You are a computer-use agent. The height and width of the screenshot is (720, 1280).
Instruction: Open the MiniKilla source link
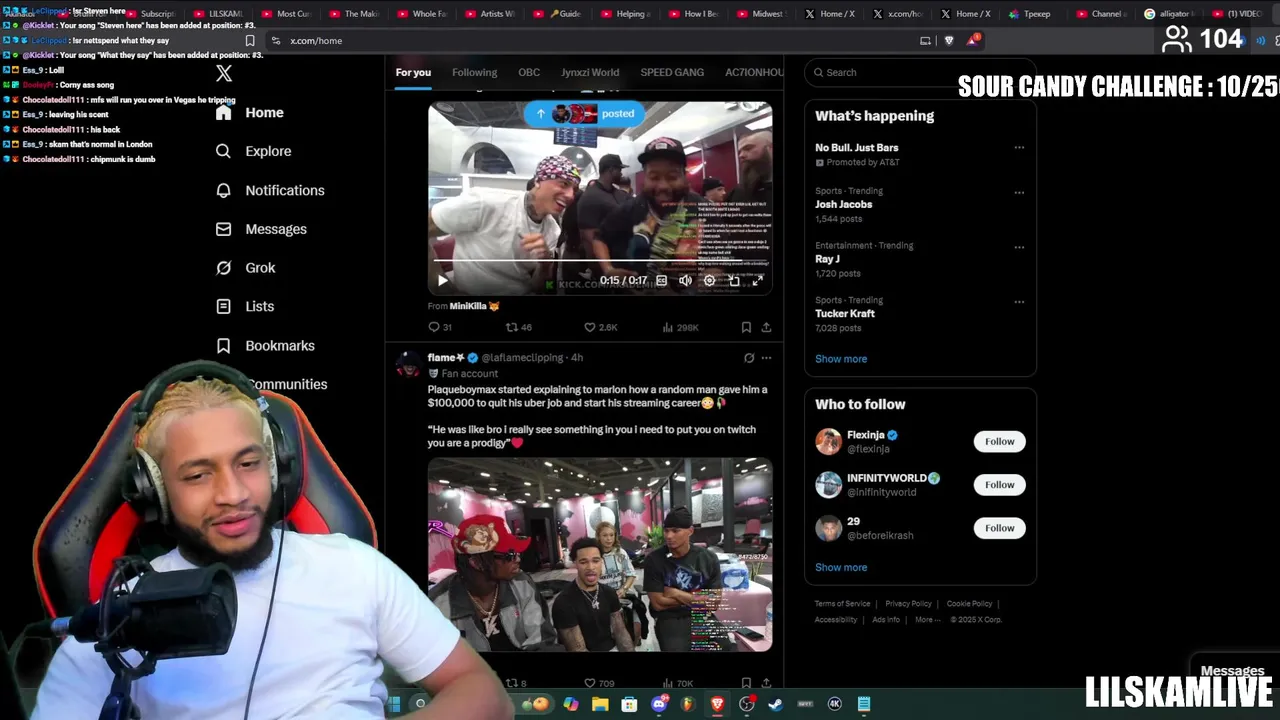(474, 306)
